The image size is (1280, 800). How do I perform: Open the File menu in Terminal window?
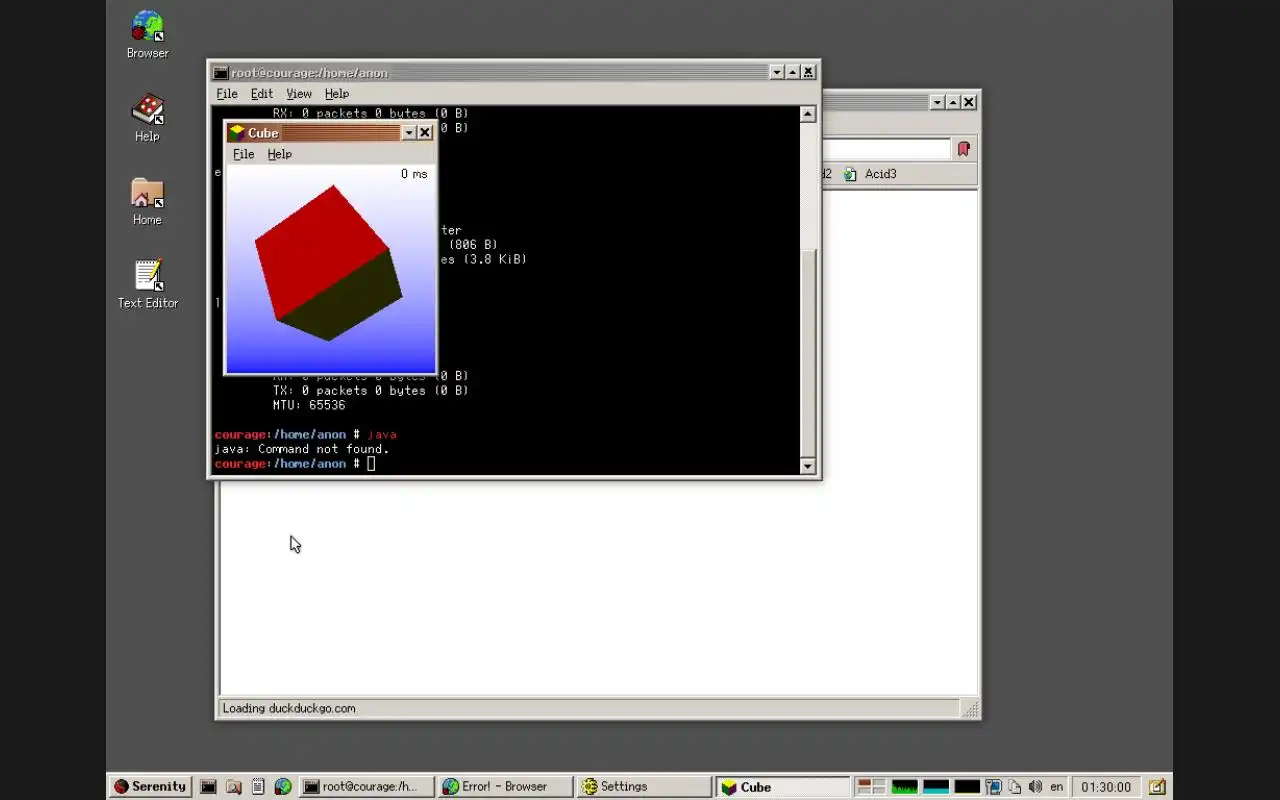227,93
